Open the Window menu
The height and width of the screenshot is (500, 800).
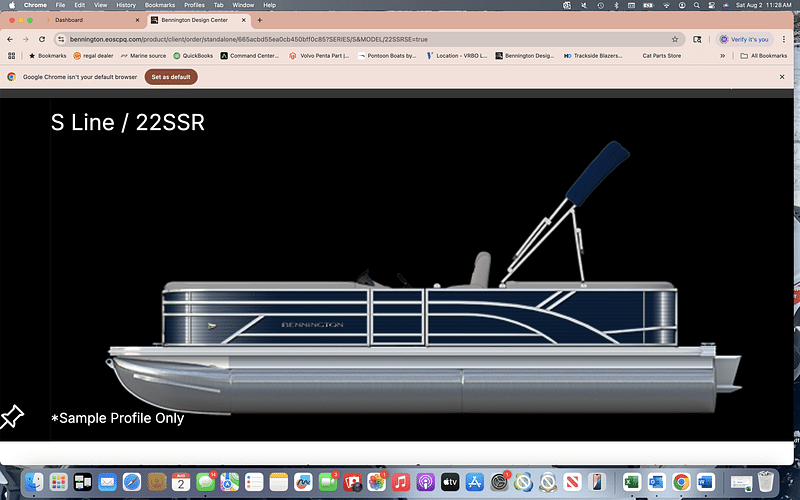click(x=243, y=5)
